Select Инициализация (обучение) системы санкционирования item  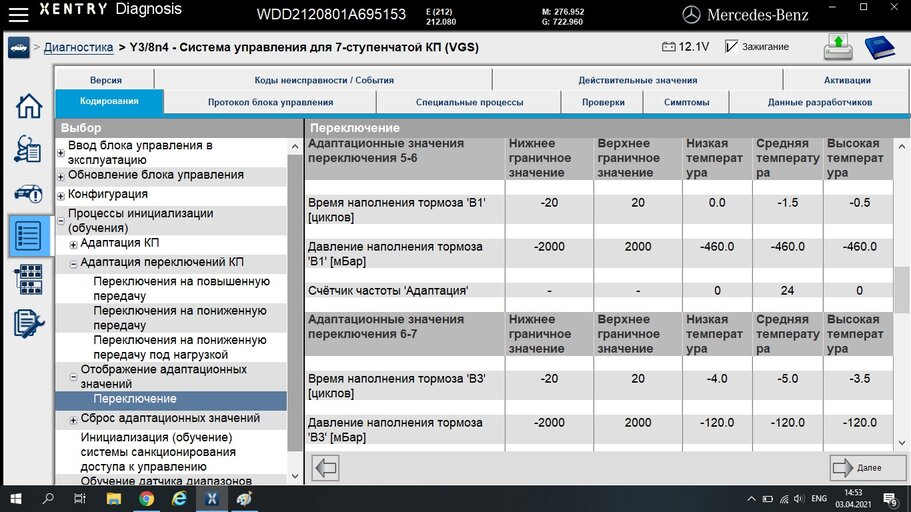click(x=157, y=452)
